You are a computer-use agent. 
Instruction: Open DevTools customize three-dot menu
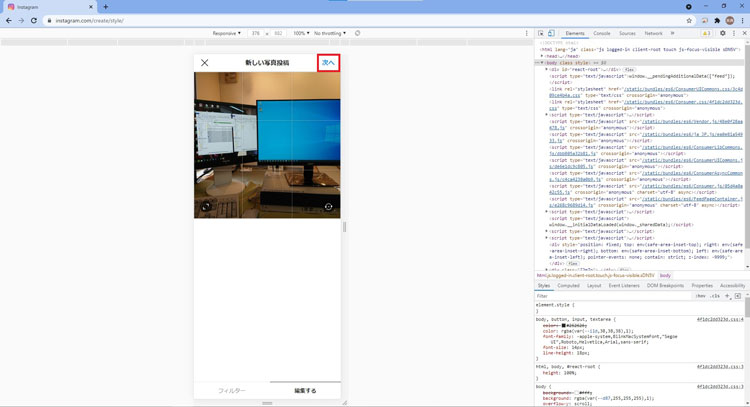(x=734, y=33)
